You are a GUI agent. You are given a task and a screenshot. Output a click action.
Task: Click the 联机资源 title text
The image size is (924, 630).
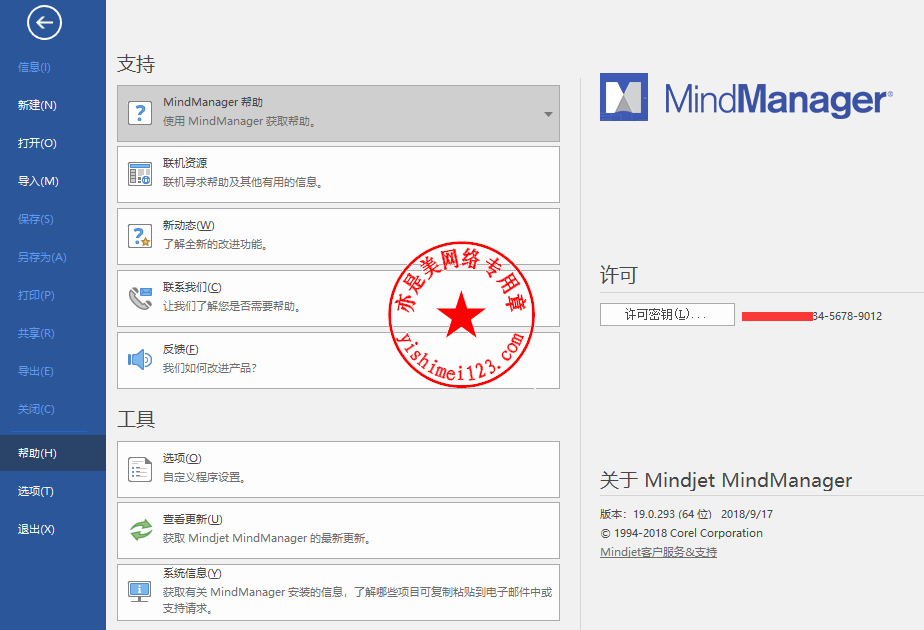pos(185,163)
